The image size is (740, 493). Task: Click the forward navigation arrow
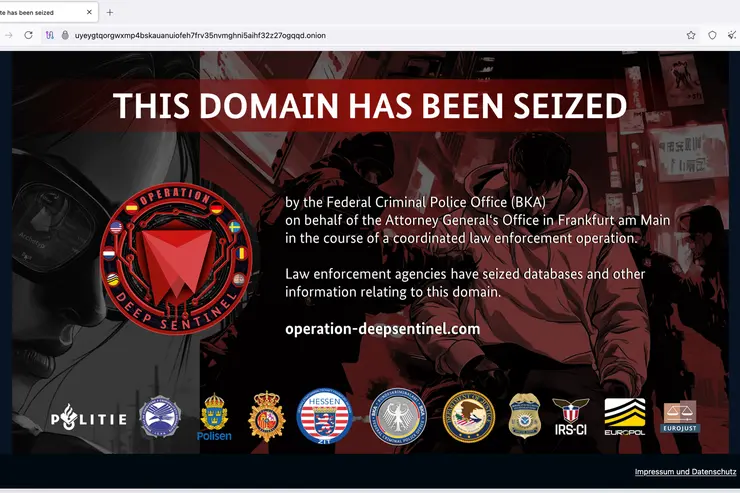pos(8,35)
